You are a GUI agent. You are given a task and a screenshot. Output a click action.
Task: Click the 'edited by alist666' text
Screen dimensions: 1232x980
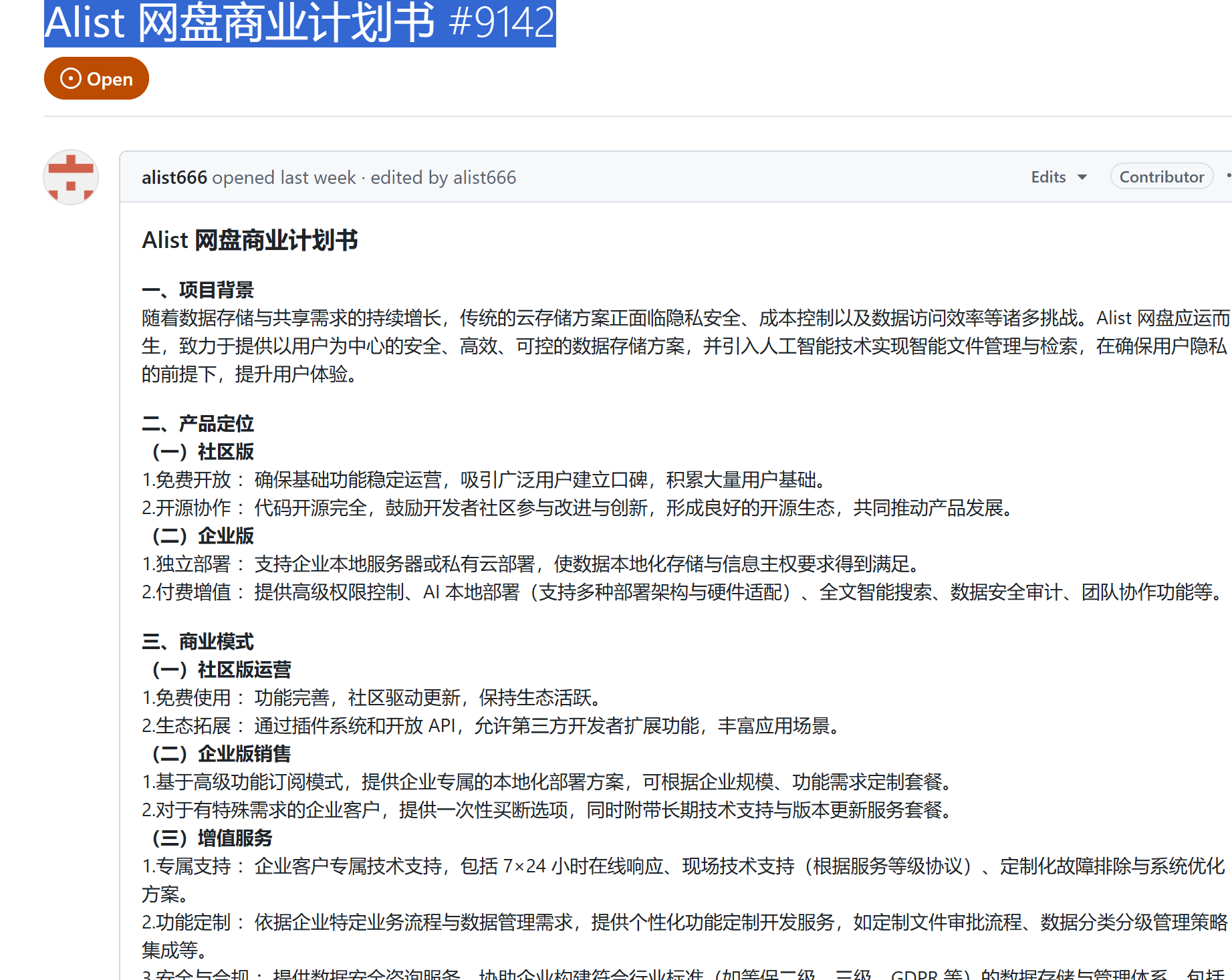(x=443, y=177)
